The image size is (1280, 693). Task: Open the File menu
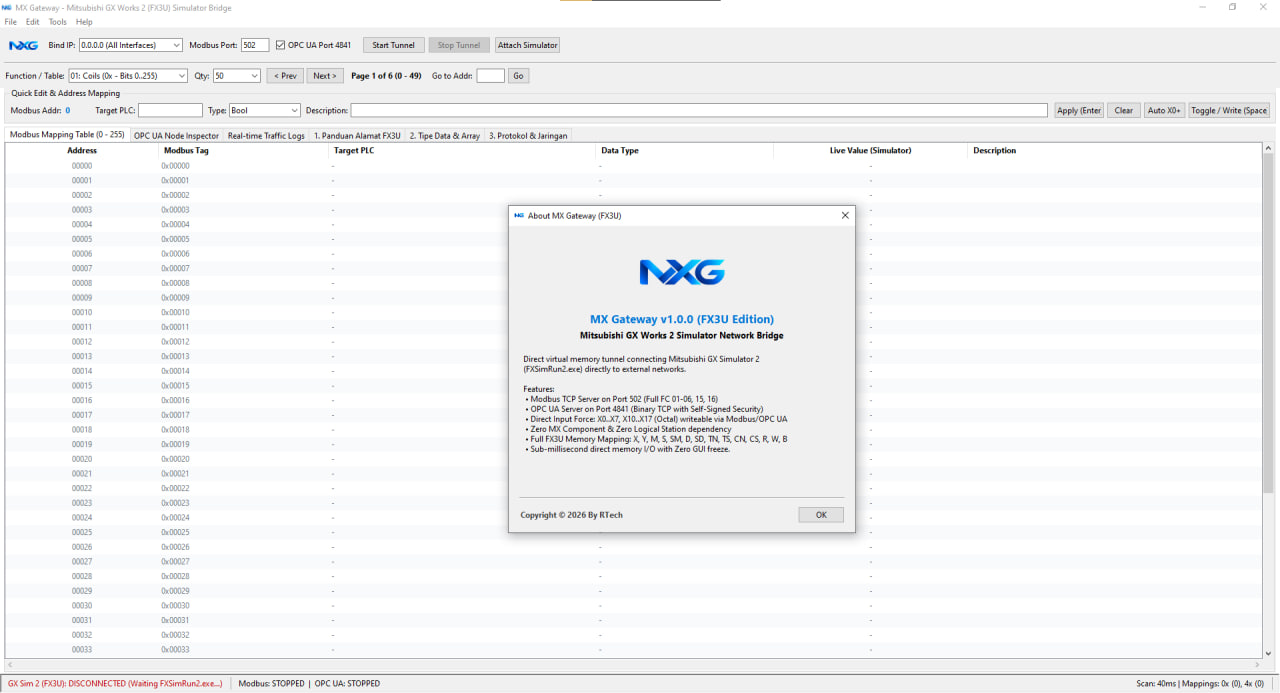coord(11,22)
